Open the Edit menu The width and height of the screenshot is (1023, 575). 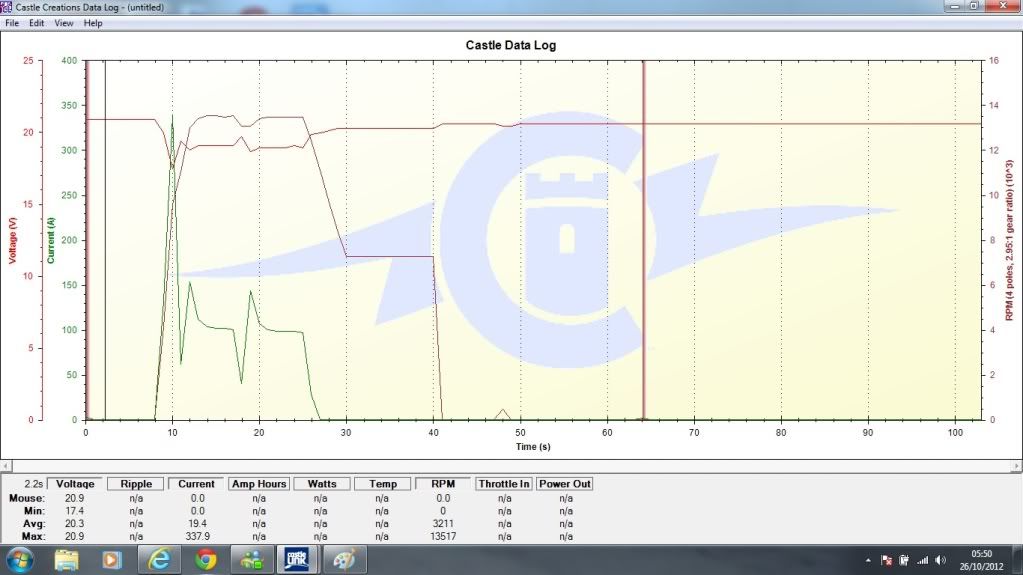[37, 23]
